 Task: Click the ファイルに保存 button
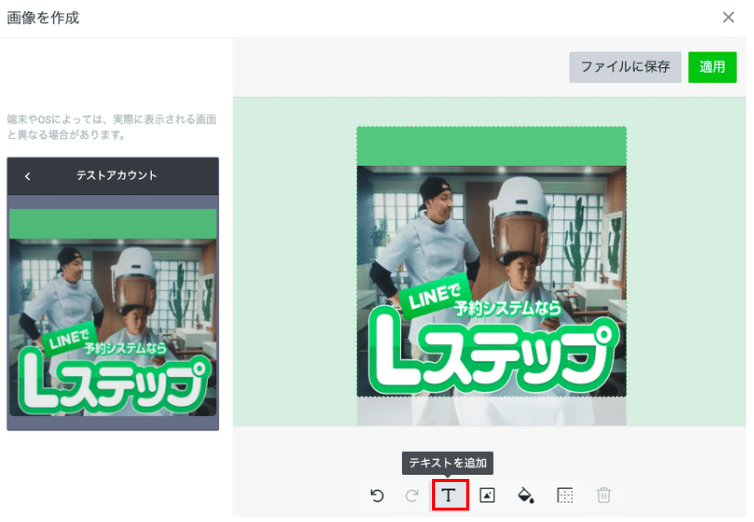[x=625, y=67]
